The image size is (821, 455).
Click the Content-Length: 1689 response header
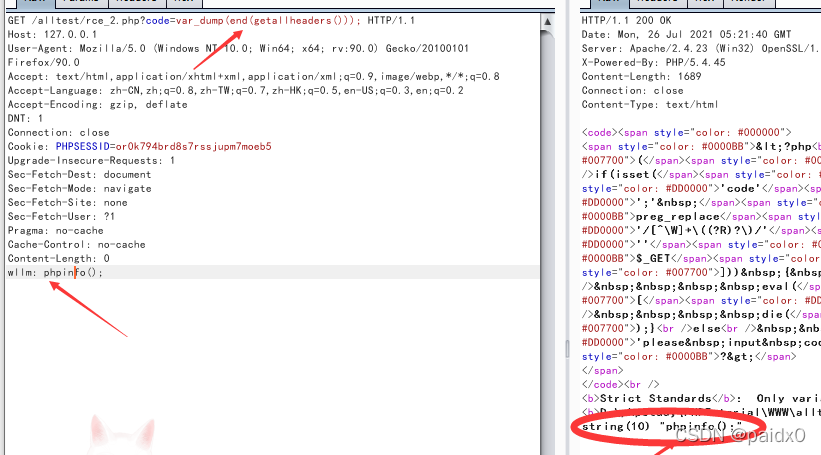(x=641, y=76)
